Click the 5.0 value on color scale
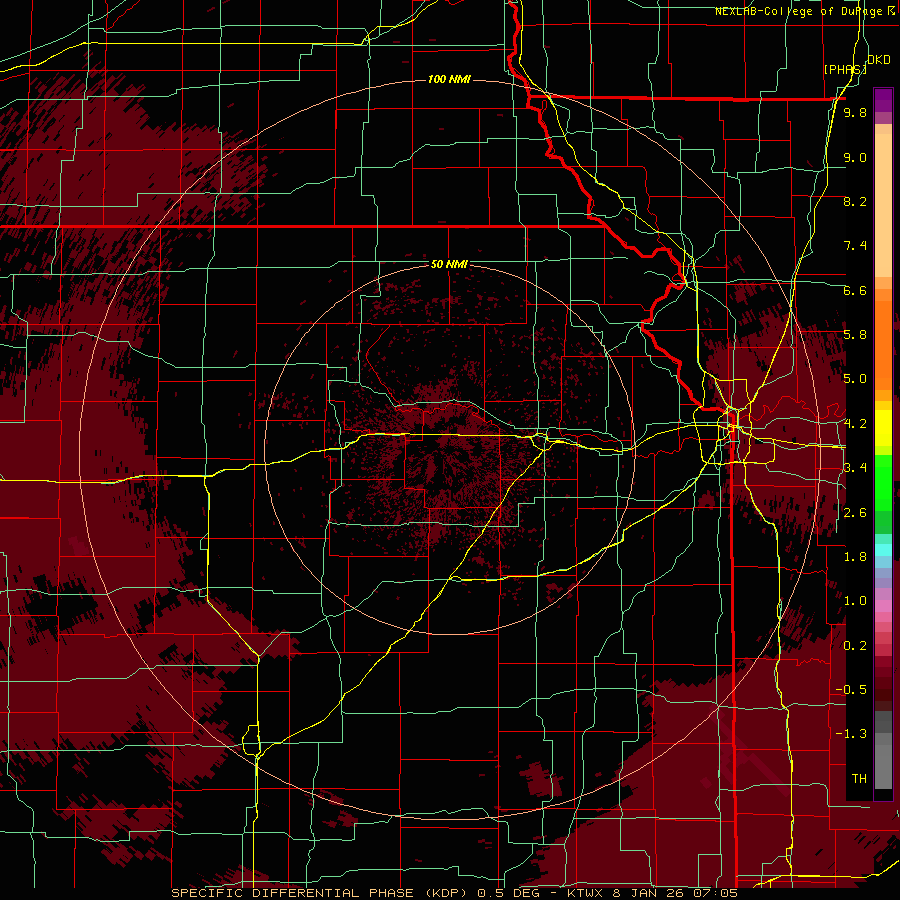Screen dimensions: 900x900 (x=855, y=379)
